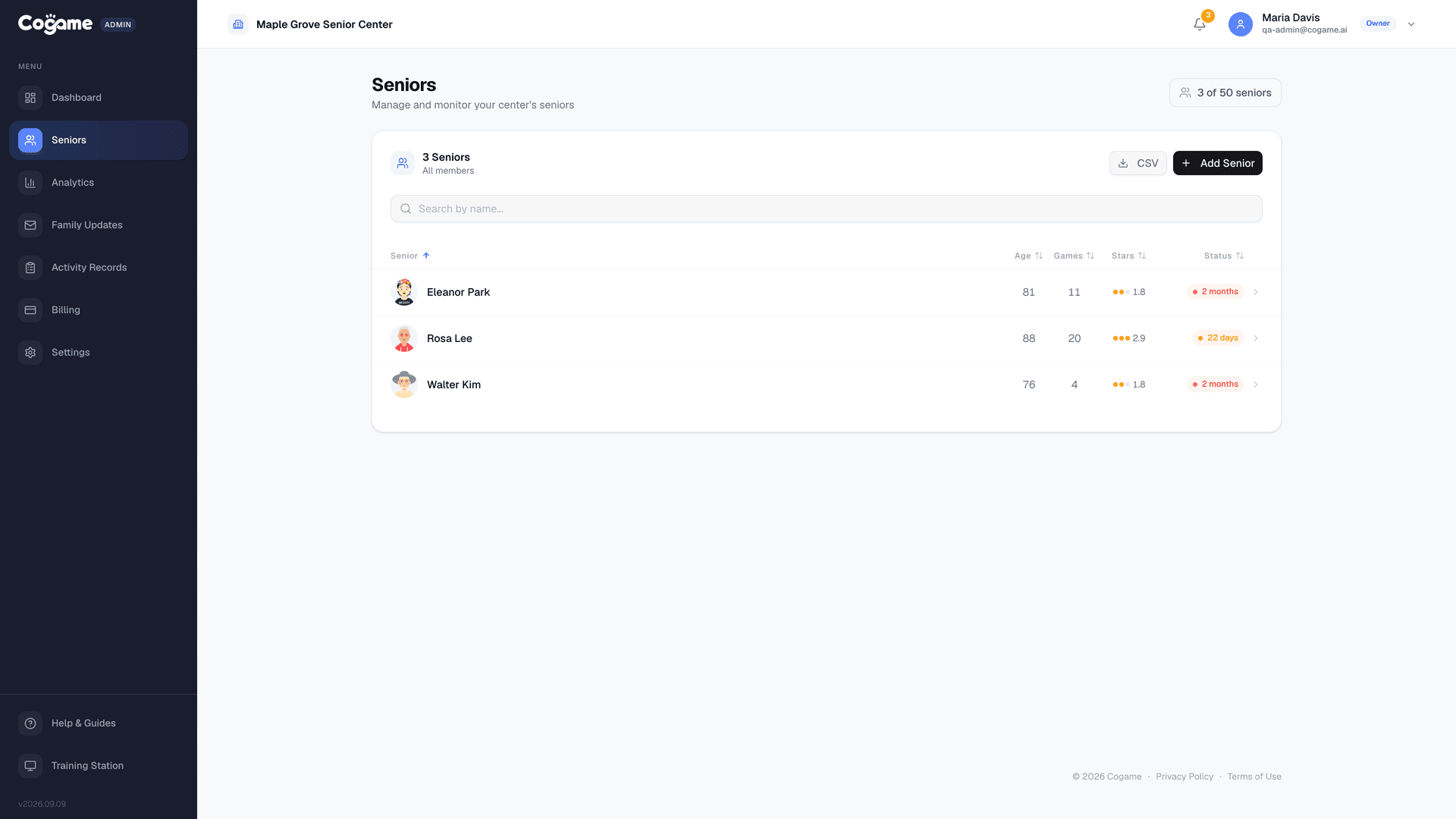The image size is (1456, 819).
Task: Click the Billing credit card icon
Action: pos(30,310)
